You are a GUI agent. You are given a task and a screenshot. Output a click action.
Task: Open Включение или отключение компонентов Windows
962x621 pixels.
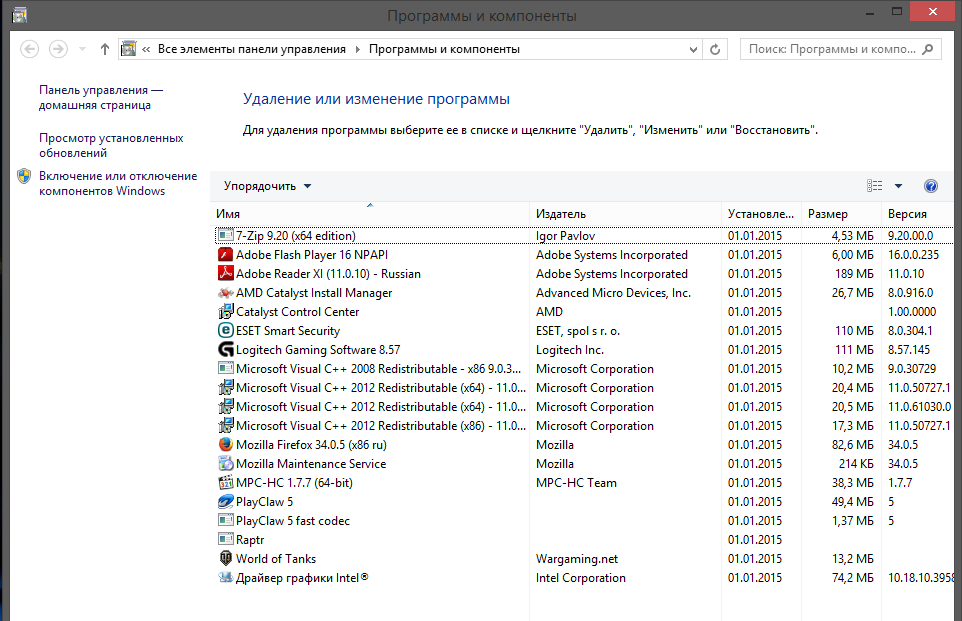[118, 183]
